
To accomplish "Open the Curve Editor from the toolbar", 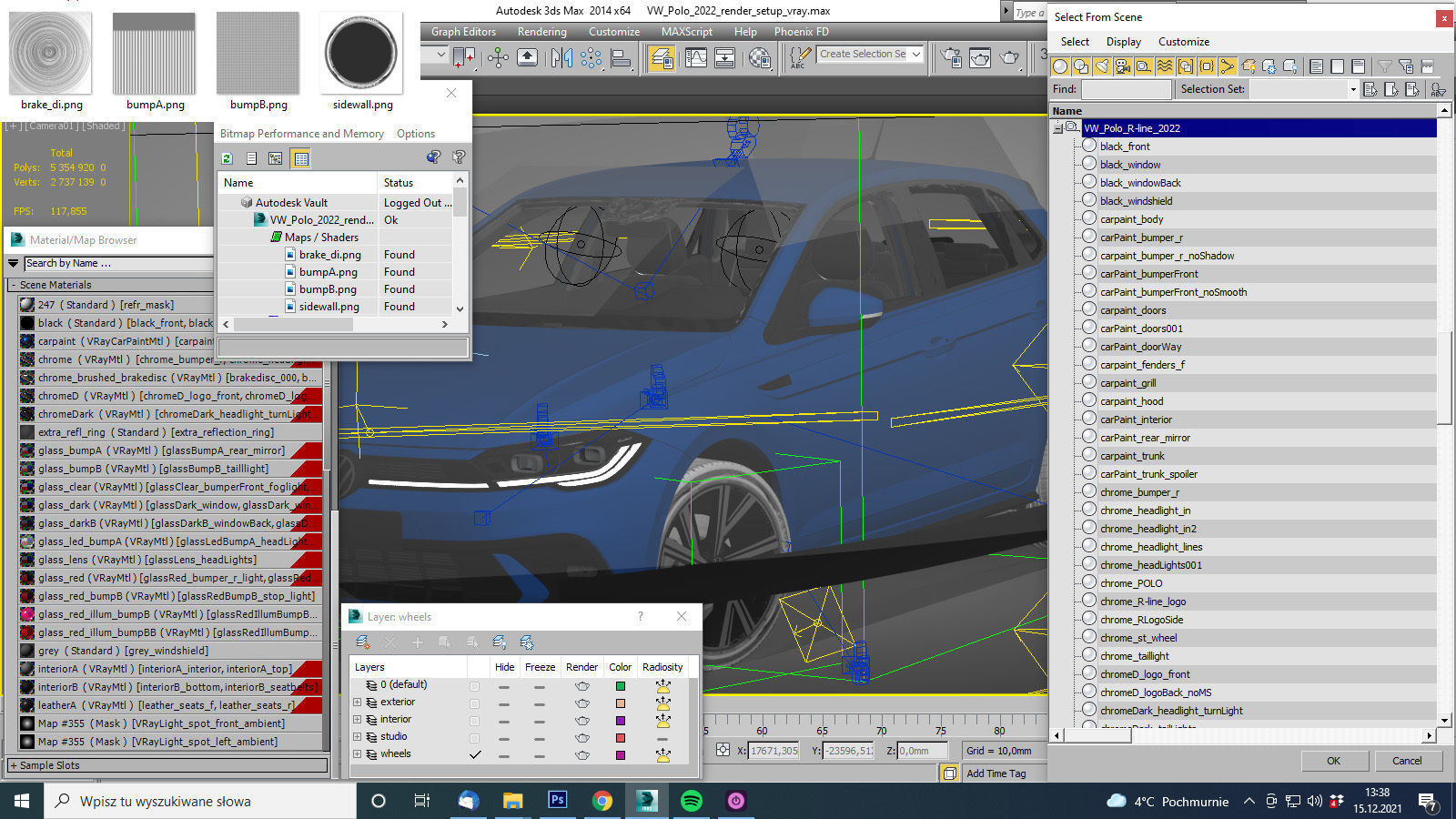I will [x=696, y=58].
